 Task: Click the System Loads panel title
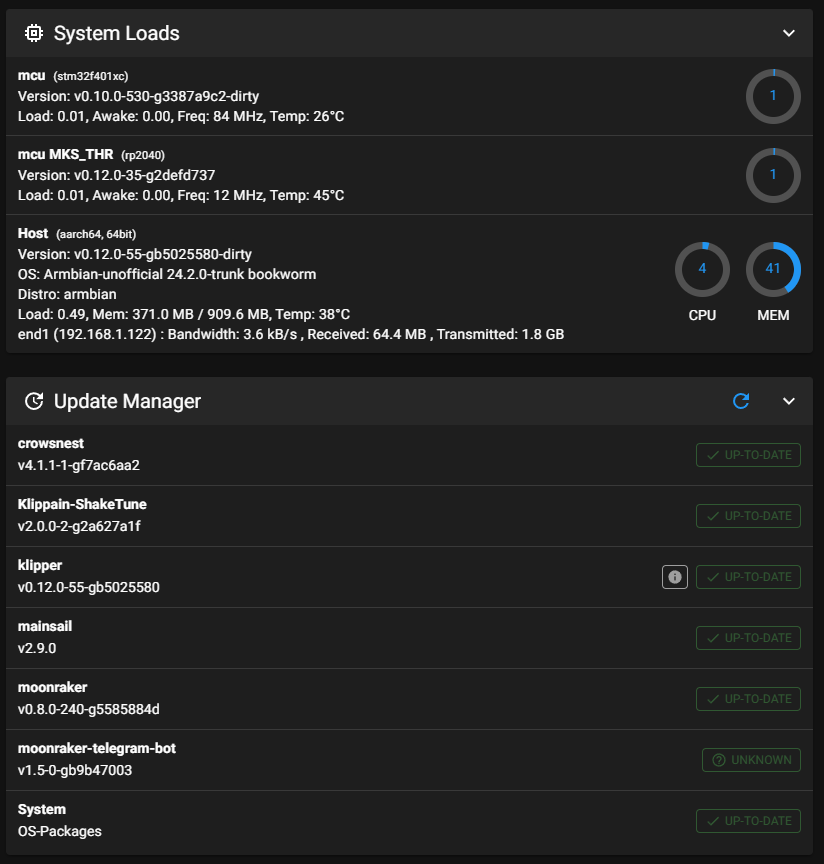[x=117, y=33]
